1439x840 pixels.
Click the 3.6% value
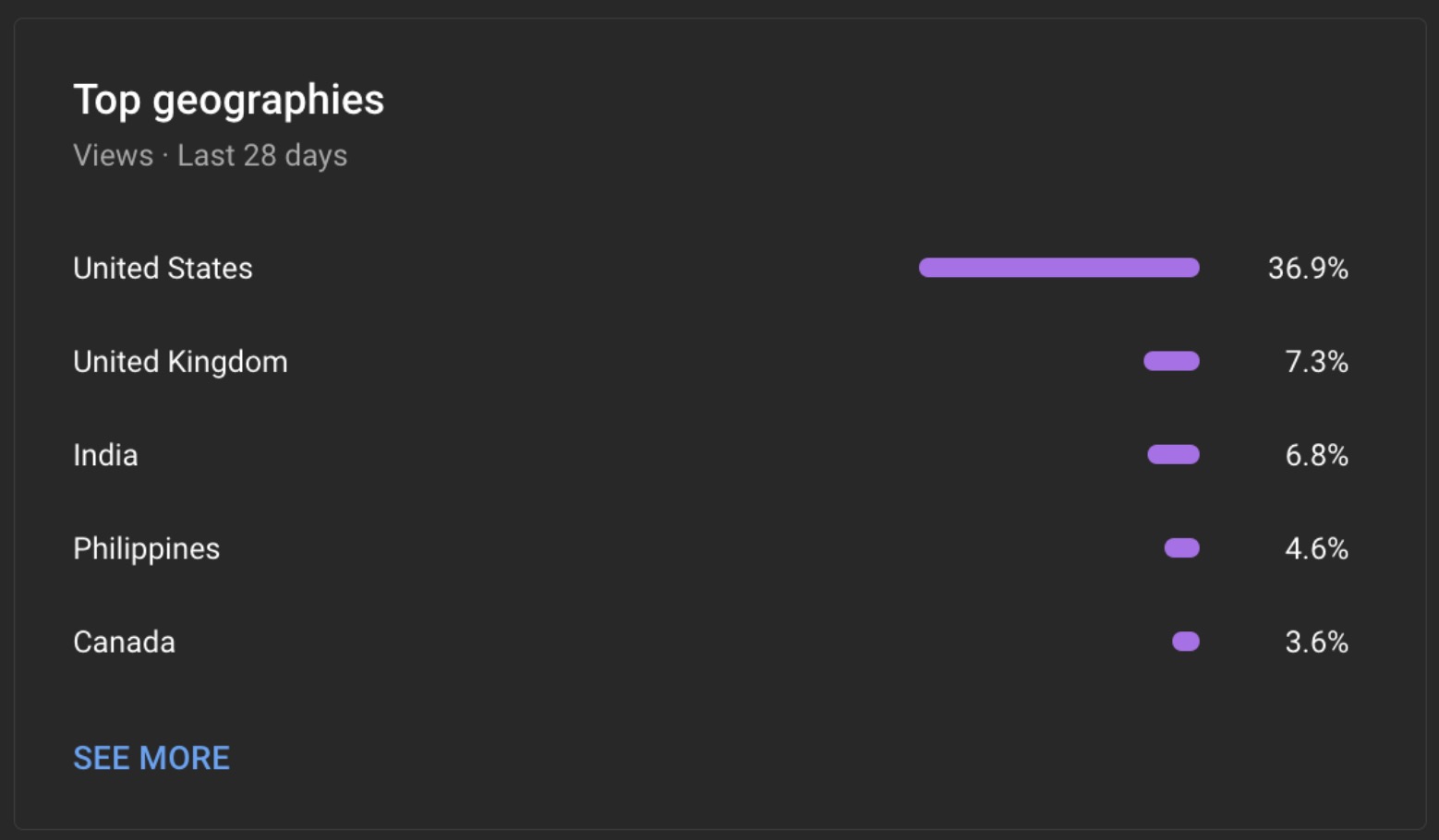tap(1316, 642)
